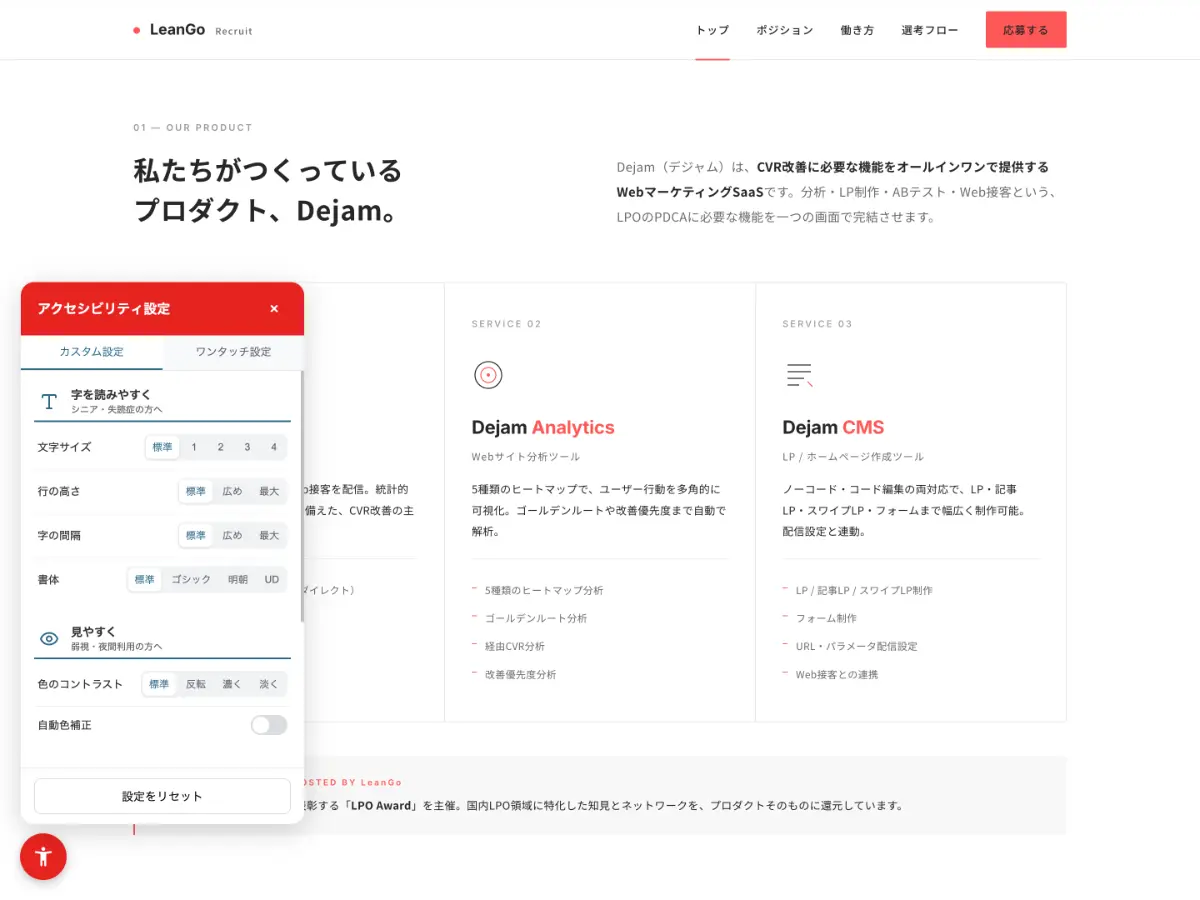Image resolution: width=1200 pixels, height=900 pixels.
Task: Set character spacing to 標準
Action: point(196,535)
